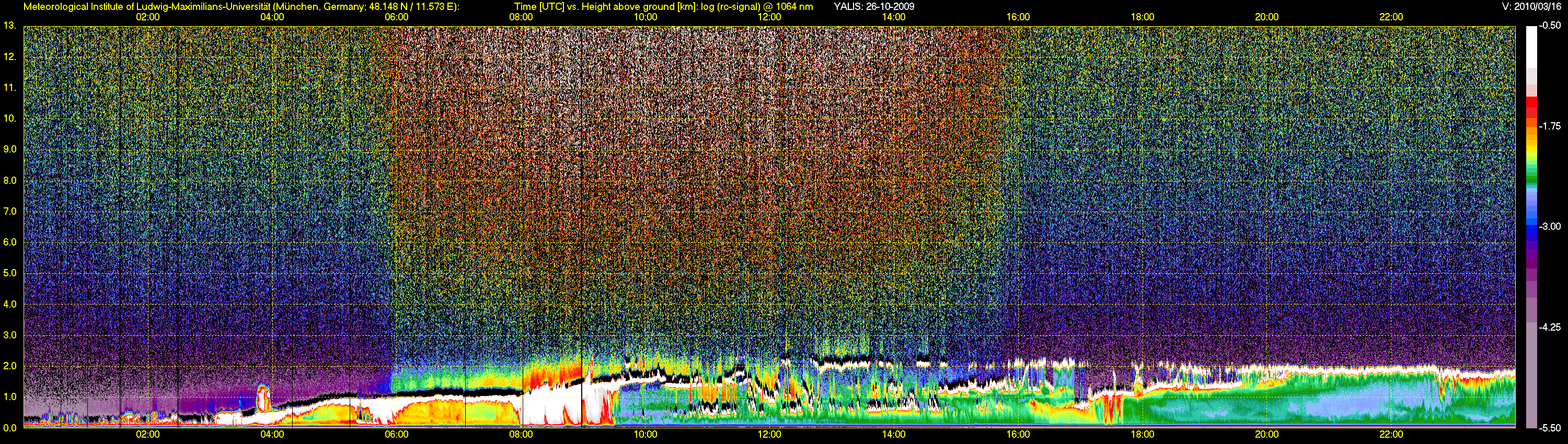Click the Meteorological Institute title text

(241, 7)
